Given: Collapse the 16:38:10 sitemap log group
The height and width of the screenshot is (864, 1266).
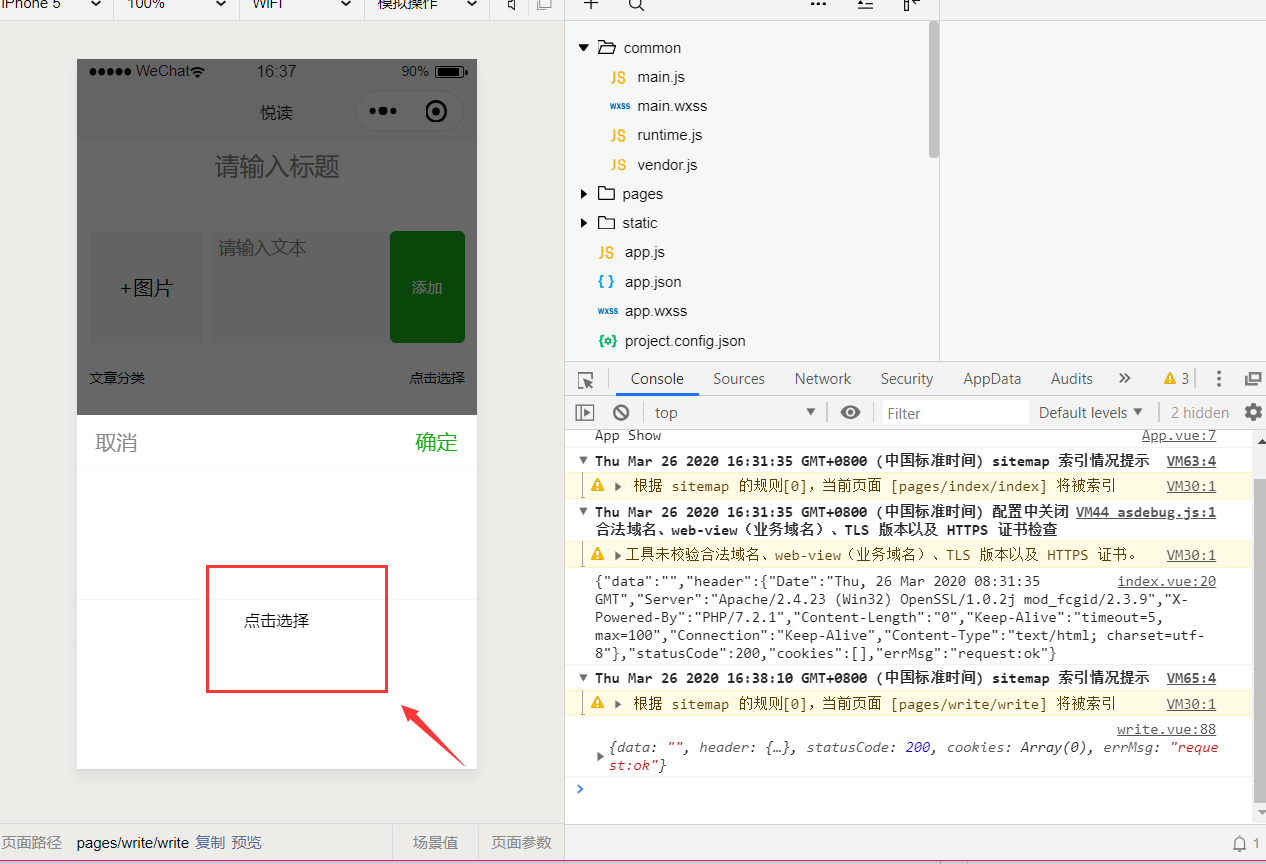Looking at the screenshot, I should click(584, 677).
